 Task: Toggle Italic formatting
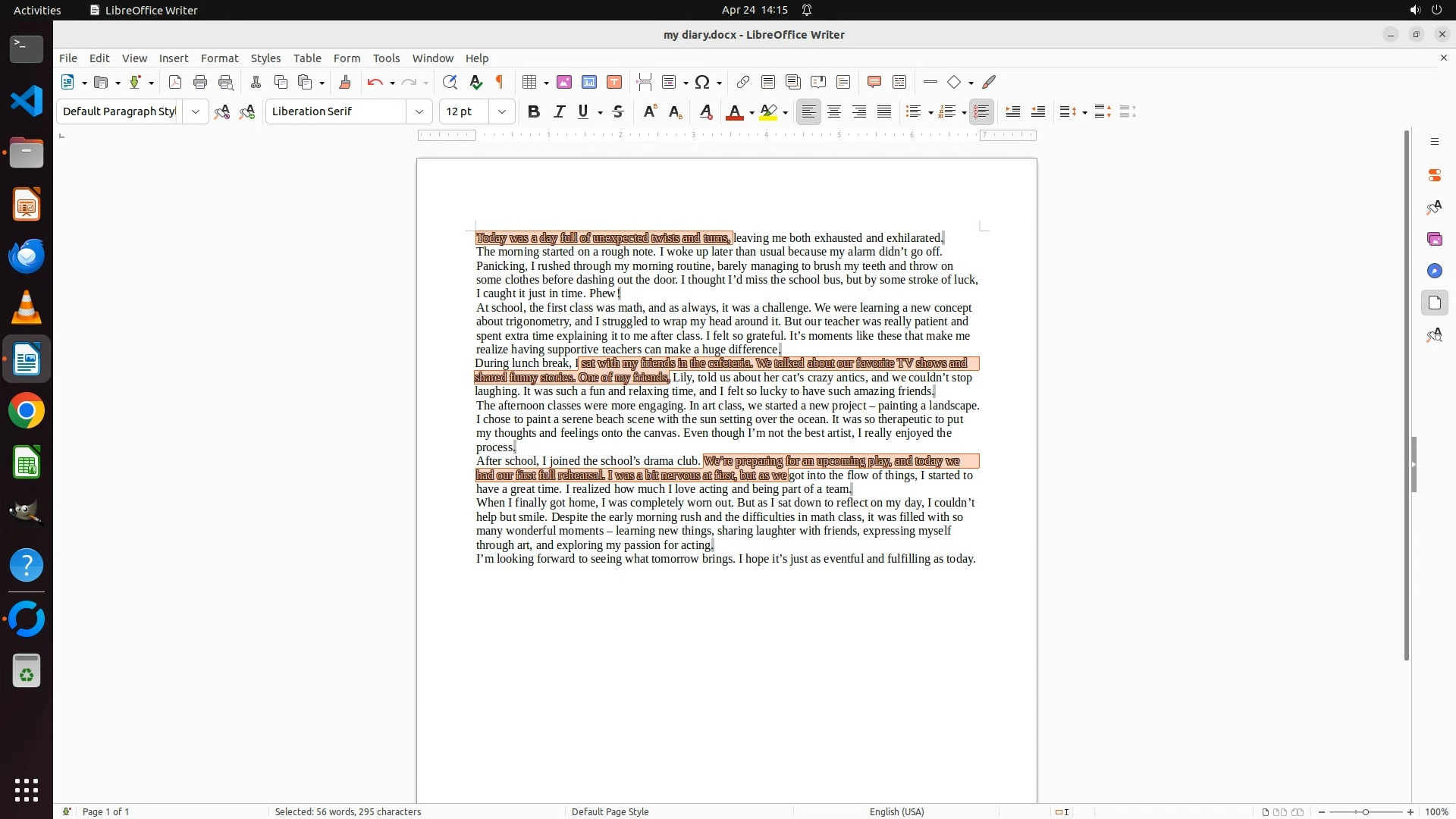(x=559, y=111)
